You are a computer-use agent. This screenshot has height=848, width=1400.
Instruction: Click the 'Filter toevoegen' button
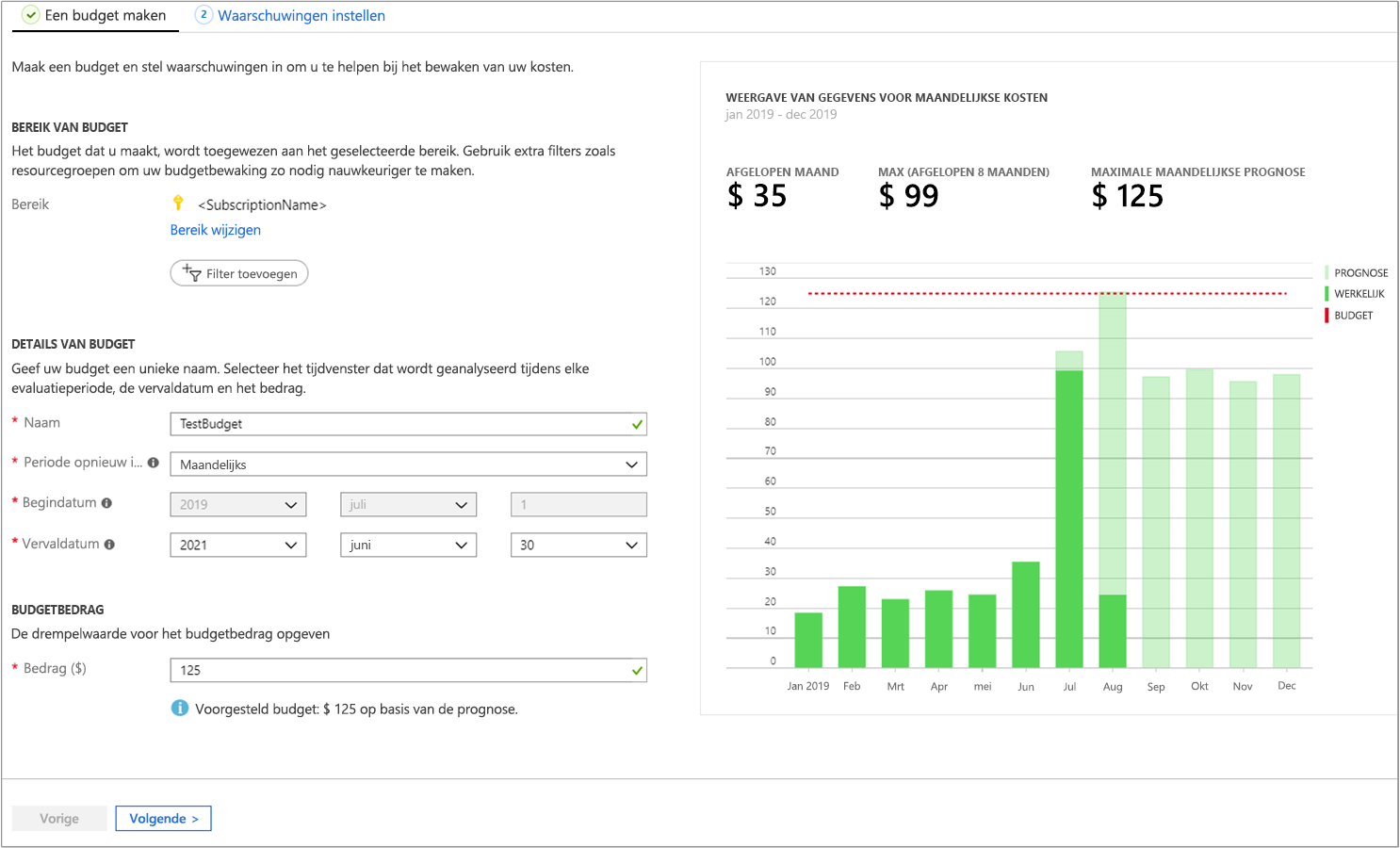pyautogui.click(x=239, y=273)
